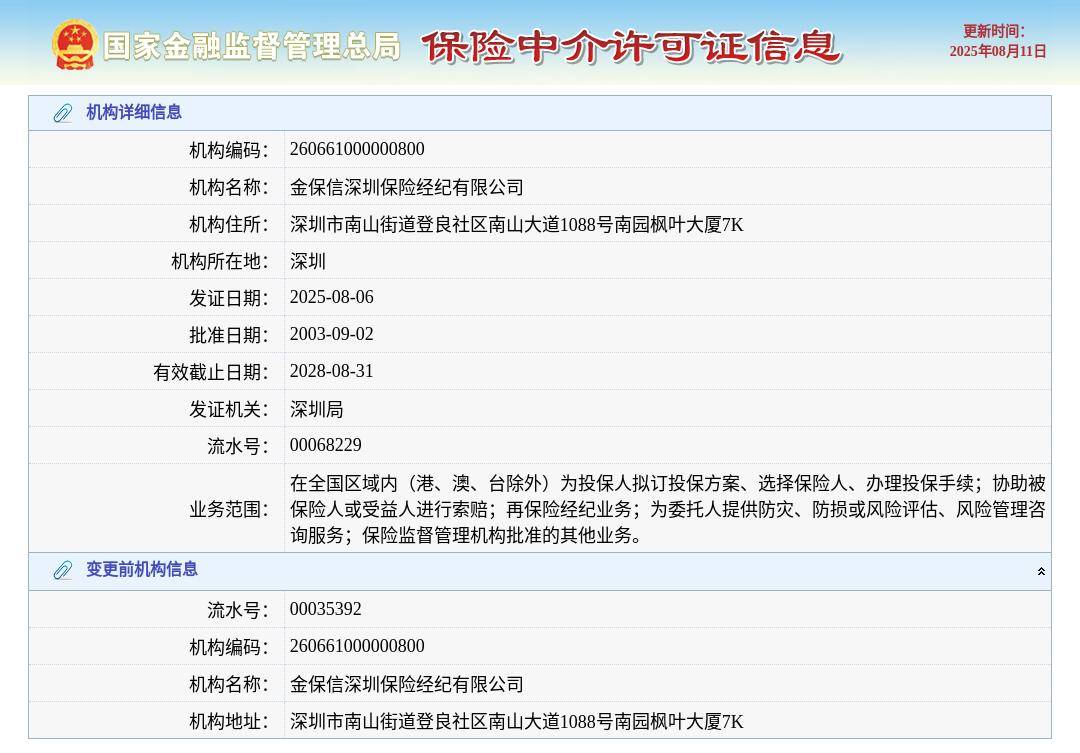1080x753 pixels.
Task: Click the 机构住所 label
Action: pos(229,225)
